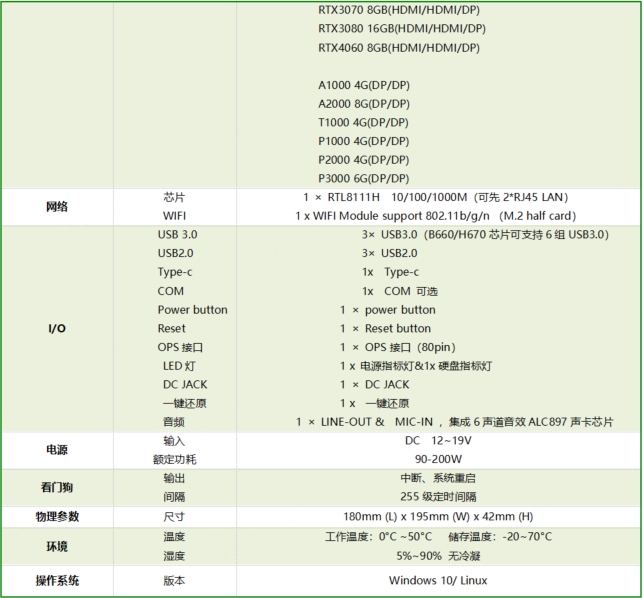The image size is (643, 598).
Task: Click the 1 × Reset button value
Action: click(x=385, y=329)
